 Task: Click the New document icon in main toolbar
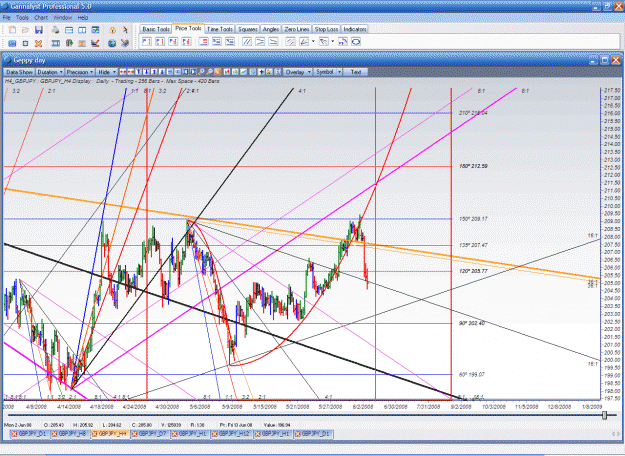pos(12,30)
